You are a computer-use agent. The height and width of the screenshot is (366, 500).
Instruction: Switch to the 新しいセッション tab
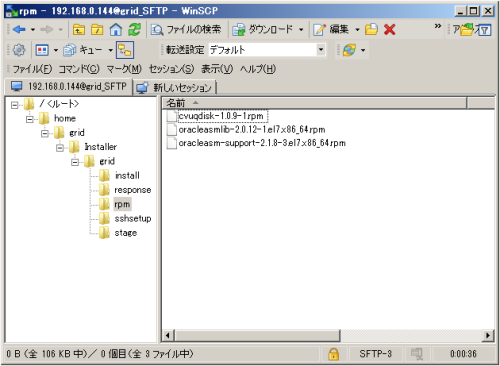(174, 87)
